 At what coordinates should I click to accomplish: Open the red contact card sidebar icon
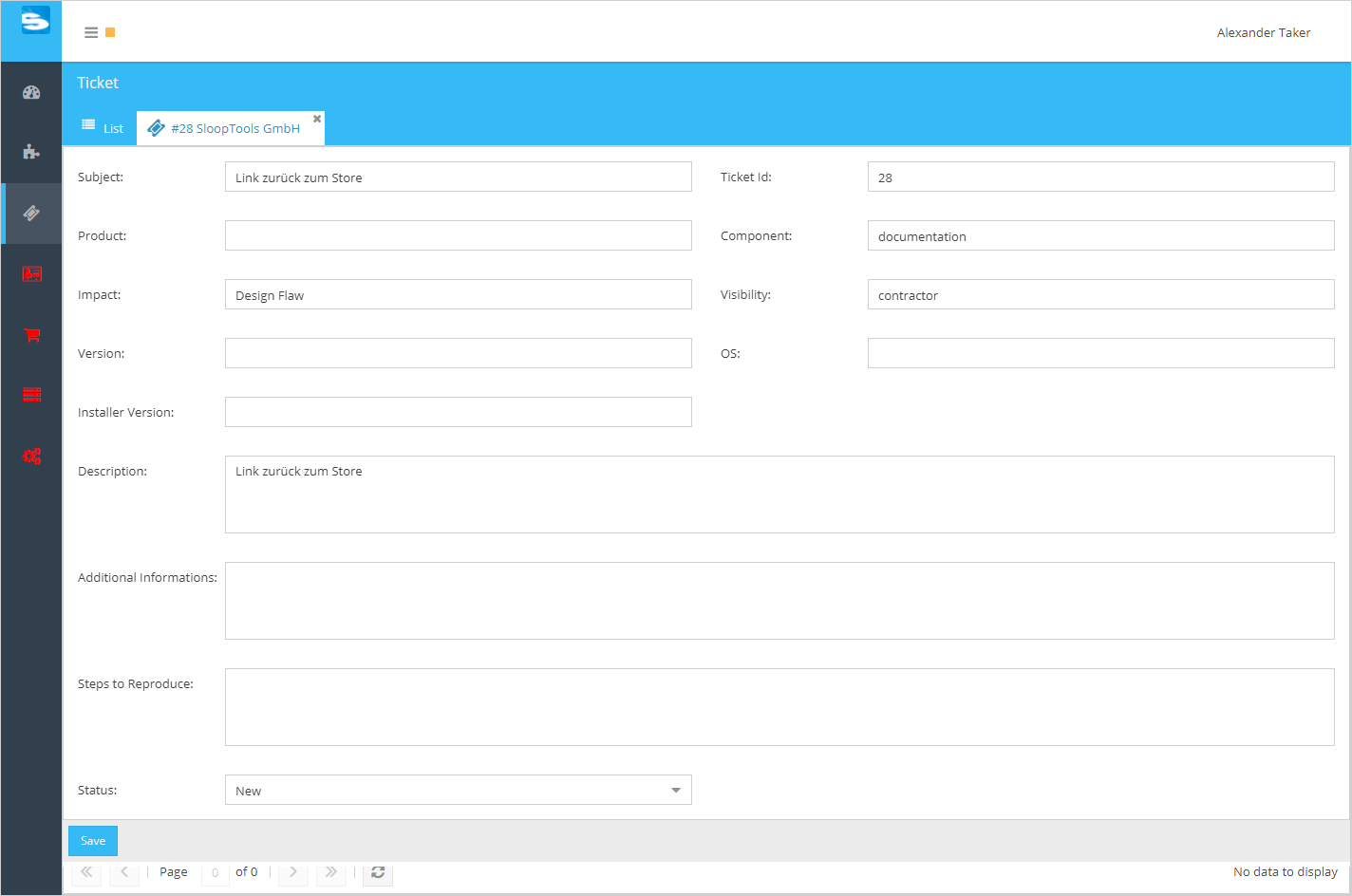click(31, 274)
